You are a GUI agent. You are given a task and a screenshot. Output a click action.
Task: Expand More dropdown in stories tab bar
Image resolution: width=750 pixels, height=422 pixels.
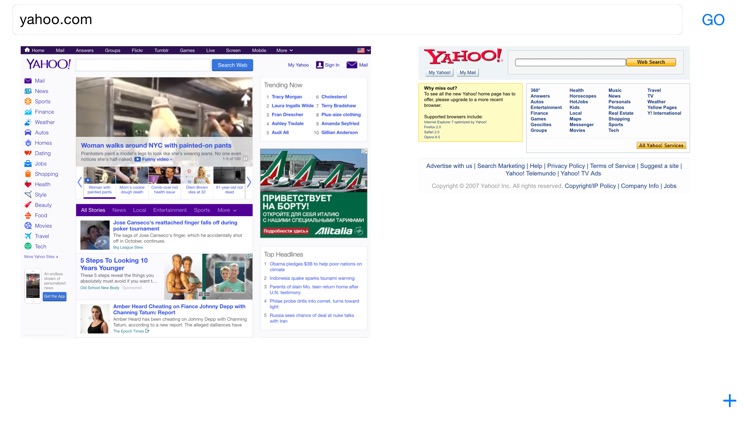point(227,210)
